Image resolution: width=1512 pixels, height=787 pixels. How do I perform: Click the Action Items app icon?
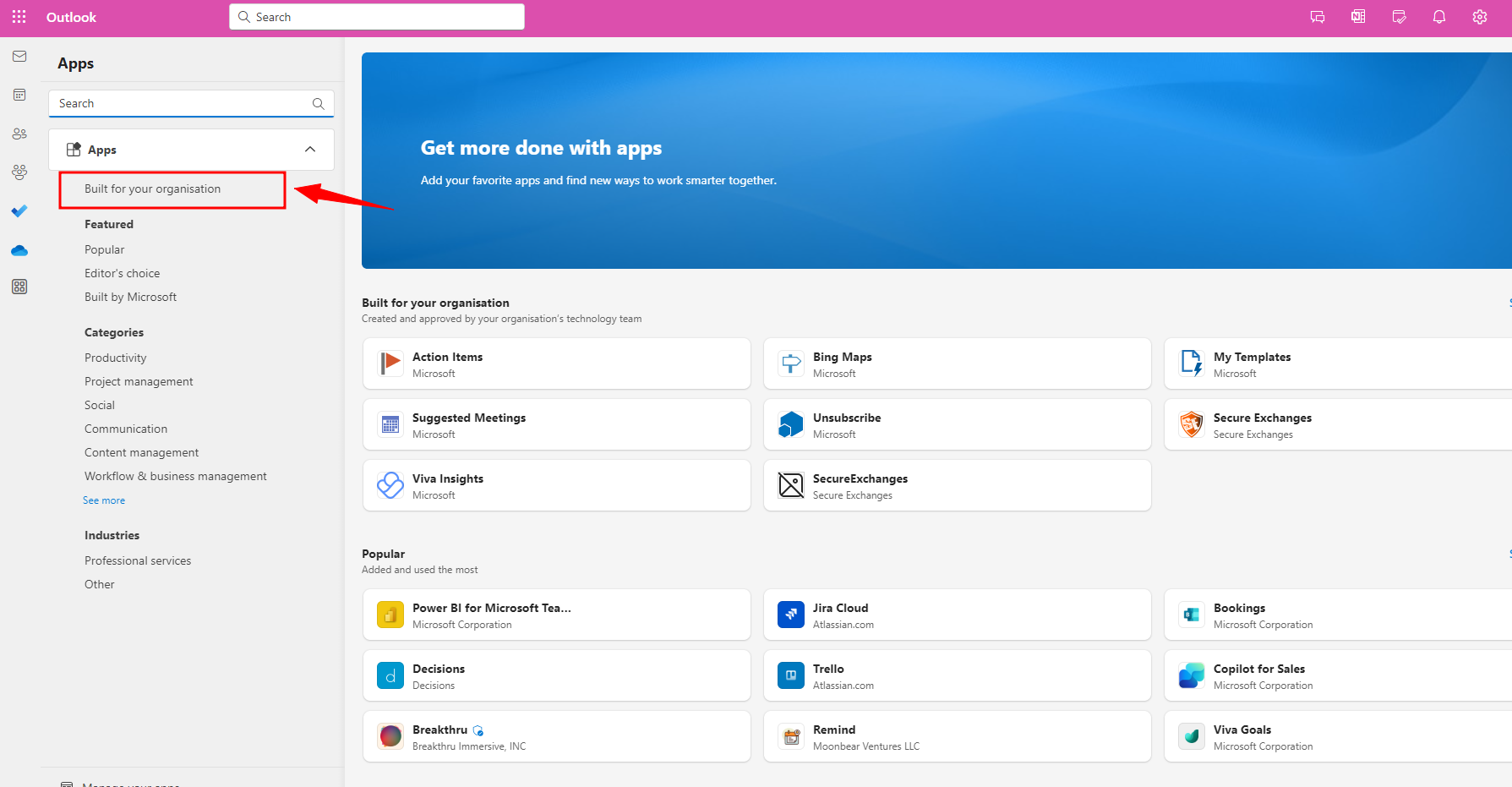390,363
